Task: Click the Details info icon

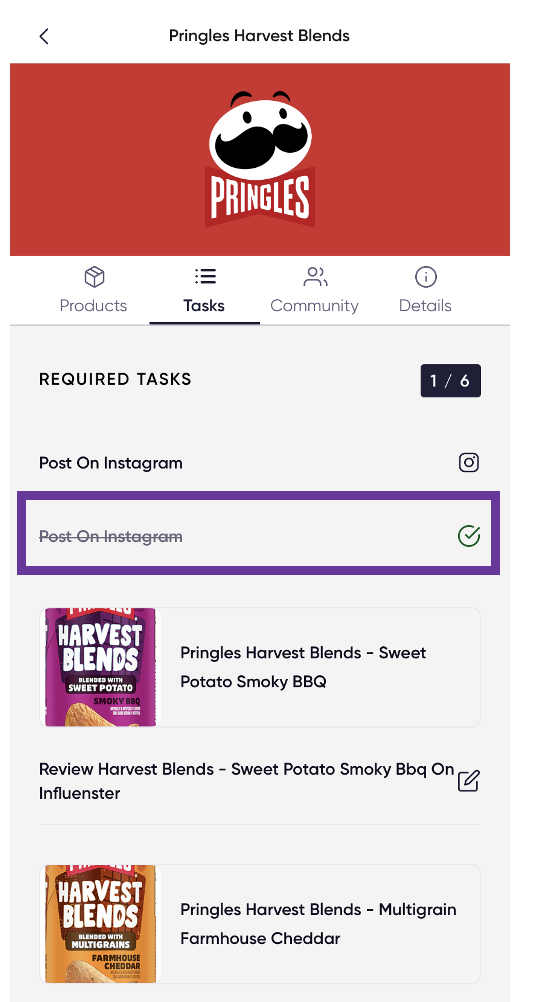Action: 426,277
